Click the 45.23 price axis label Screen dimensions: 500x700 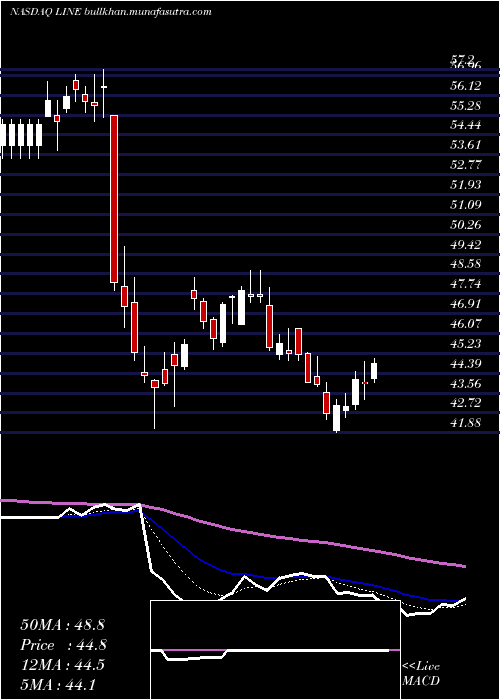point(466,344)
